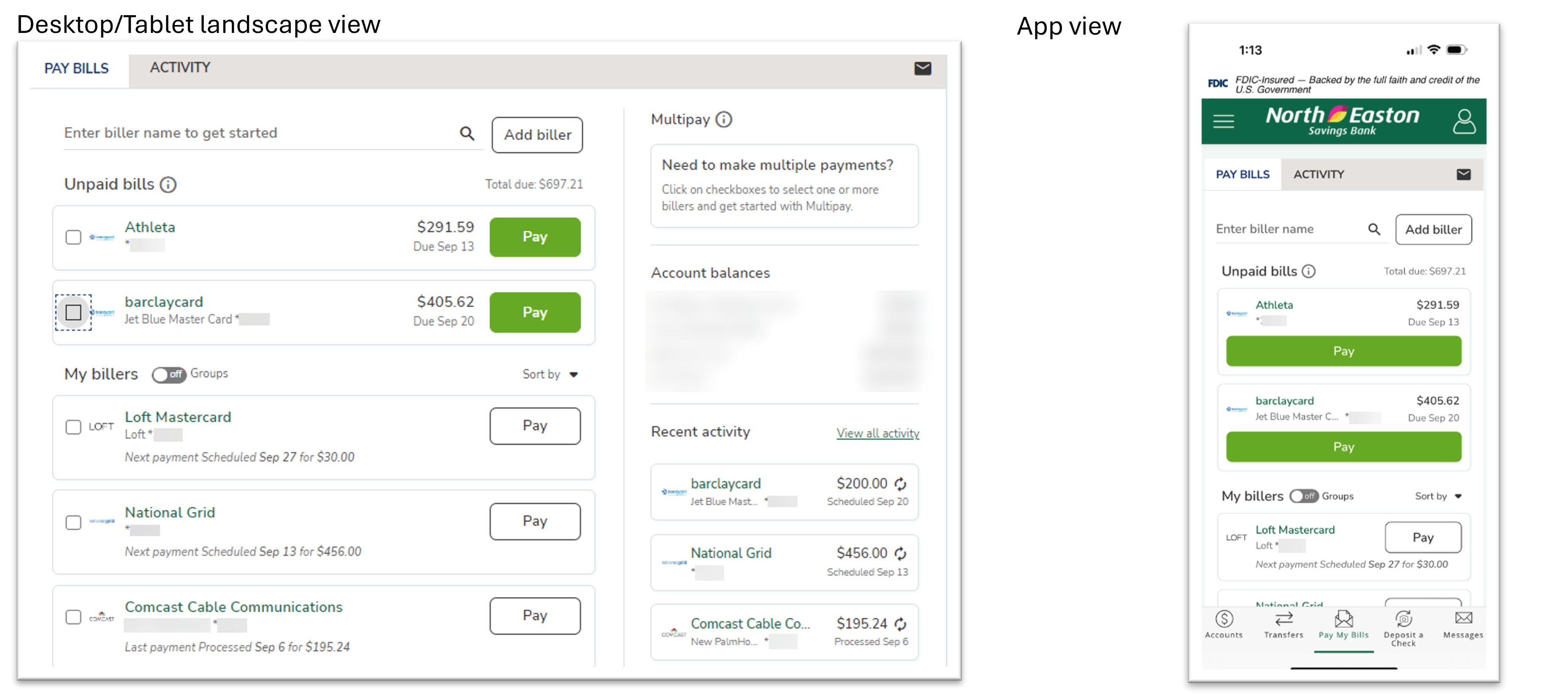Viewport: 1568px width, 695px height.
Task: Click Add biller button on desktop
Action: tap(537, 133)
